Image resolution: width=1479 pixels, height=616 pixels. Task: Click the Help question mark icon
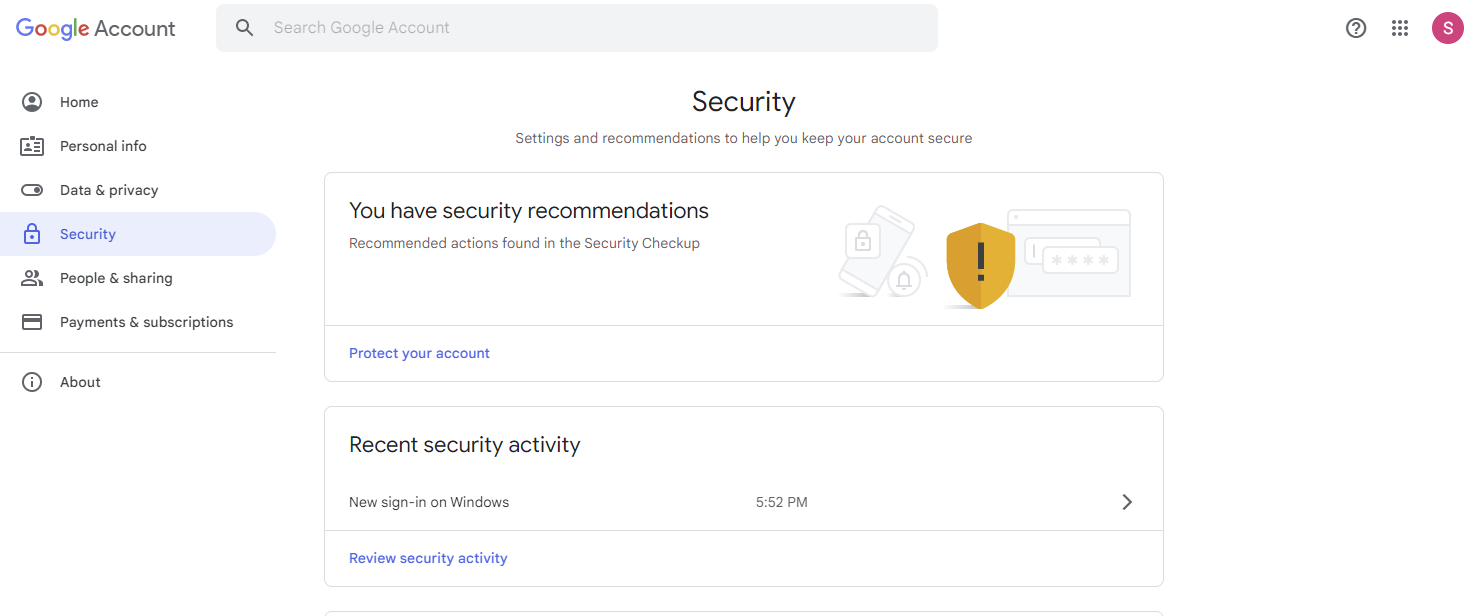(1356, 28)
